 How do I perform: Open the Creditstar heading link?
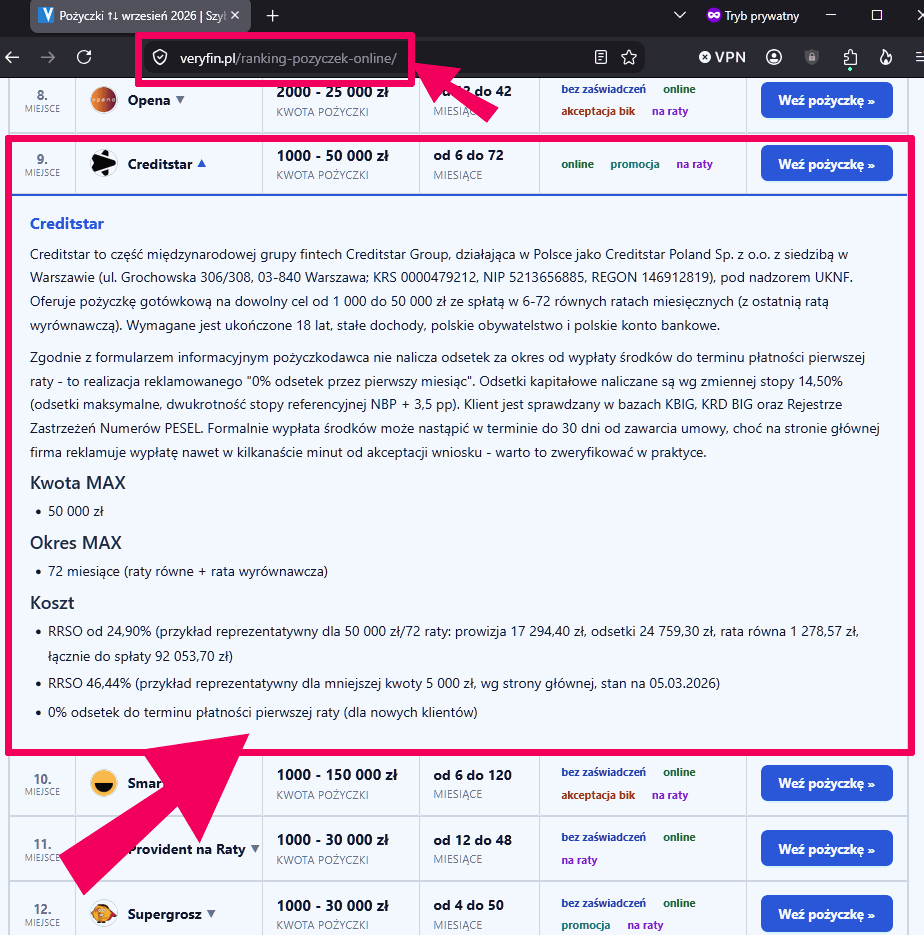click(67, 224)
